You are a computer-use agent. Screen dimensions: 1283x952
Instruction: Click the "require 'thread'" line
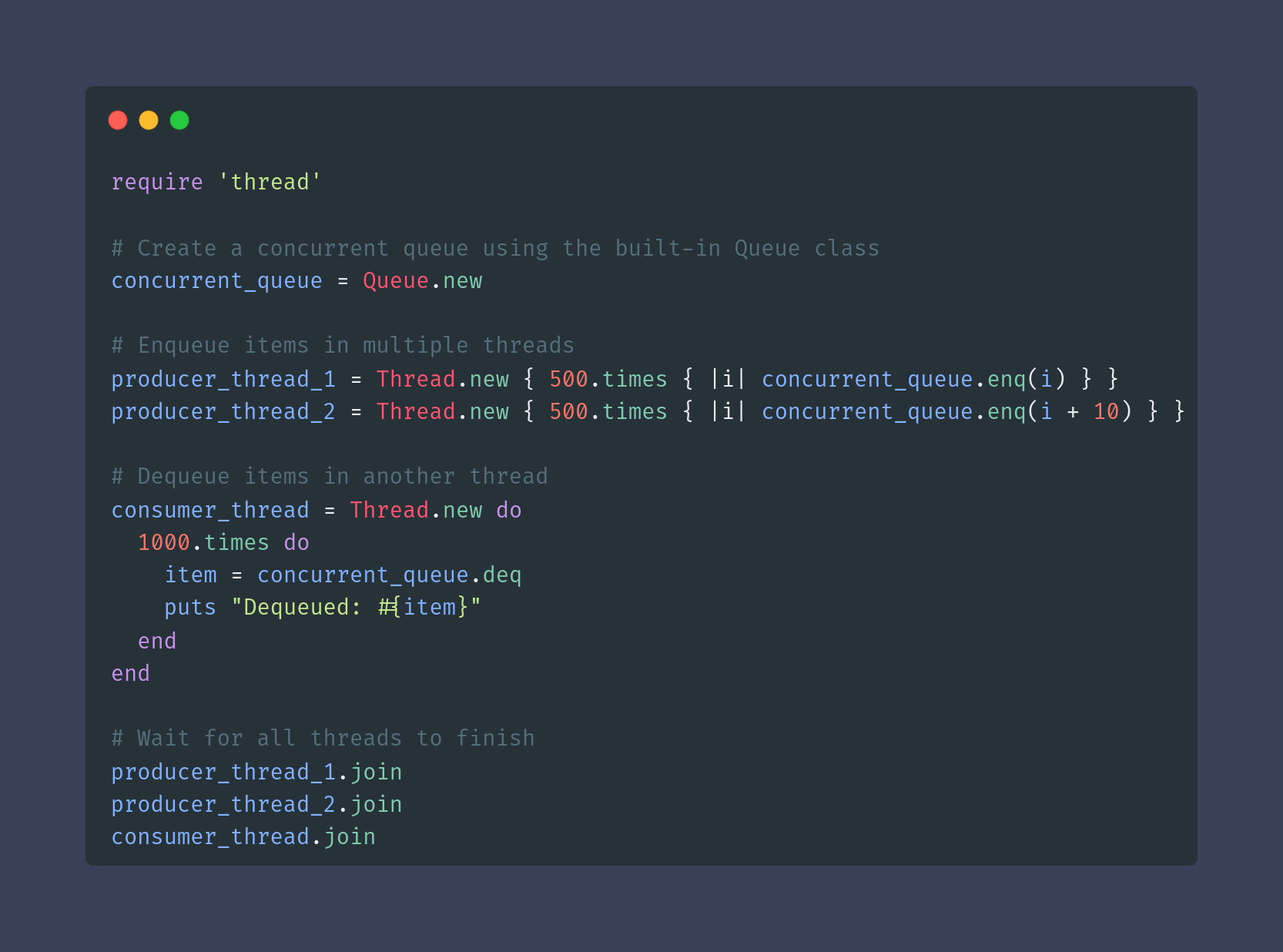click(x=216, y=182)
